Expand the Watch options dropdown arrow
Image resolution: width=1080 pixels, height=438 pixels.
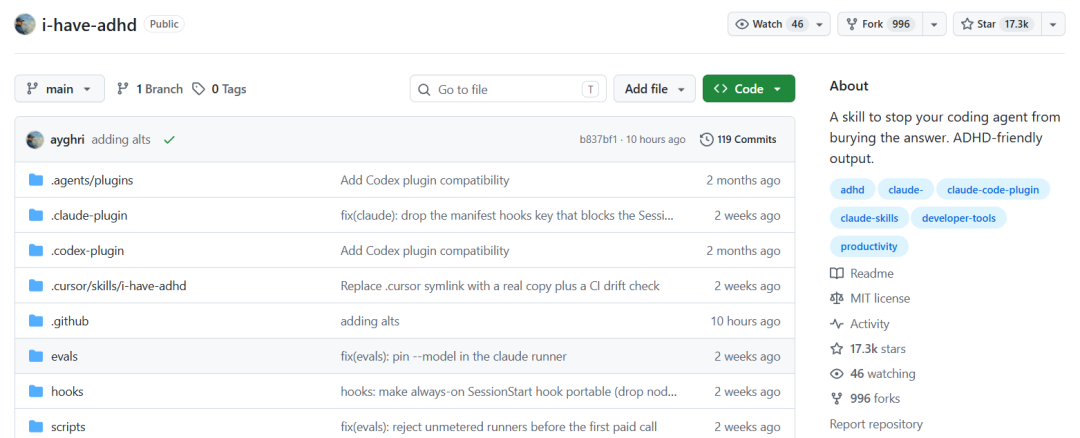click(819, 24)
